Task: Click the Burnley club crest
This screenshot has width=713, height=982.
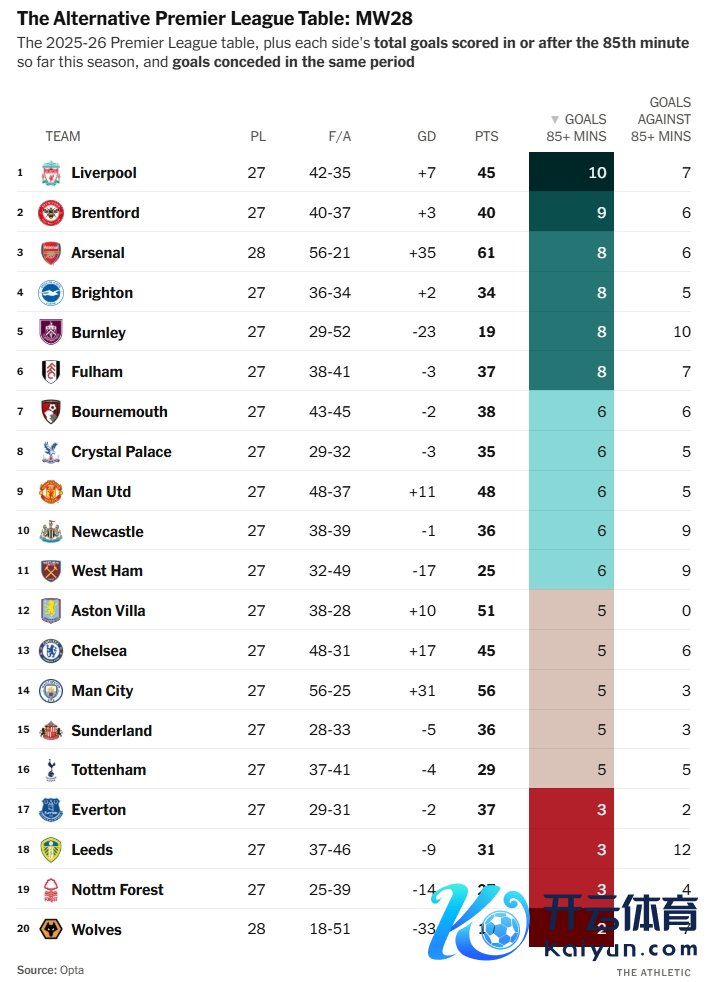Action: point(50,332)
